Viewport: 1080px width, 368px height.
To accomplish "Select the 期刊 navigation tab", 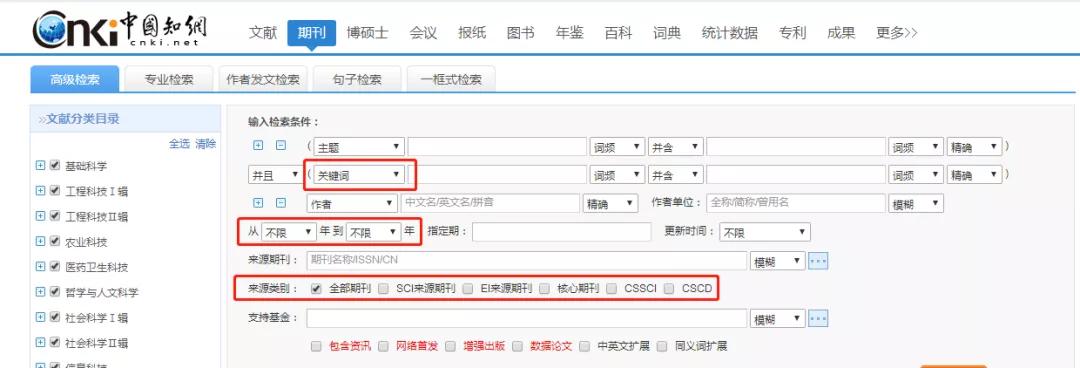I will (x=311, y=32).
